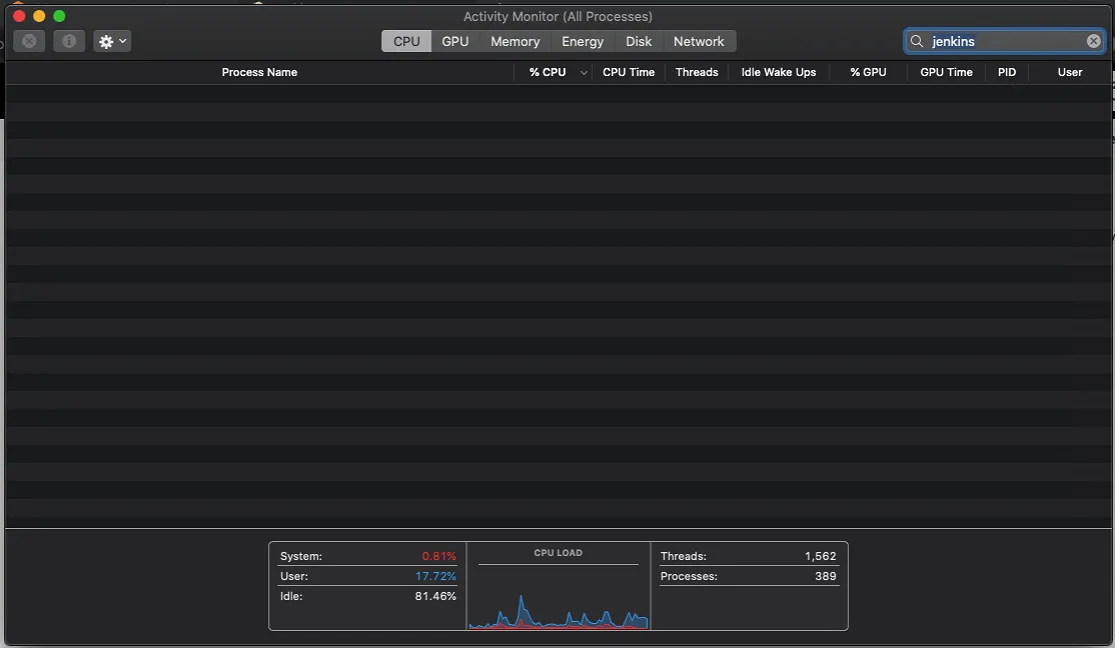Close the Activity Monitor window
This screenshot has height=648, width=1115.
[x=19, y=16]
